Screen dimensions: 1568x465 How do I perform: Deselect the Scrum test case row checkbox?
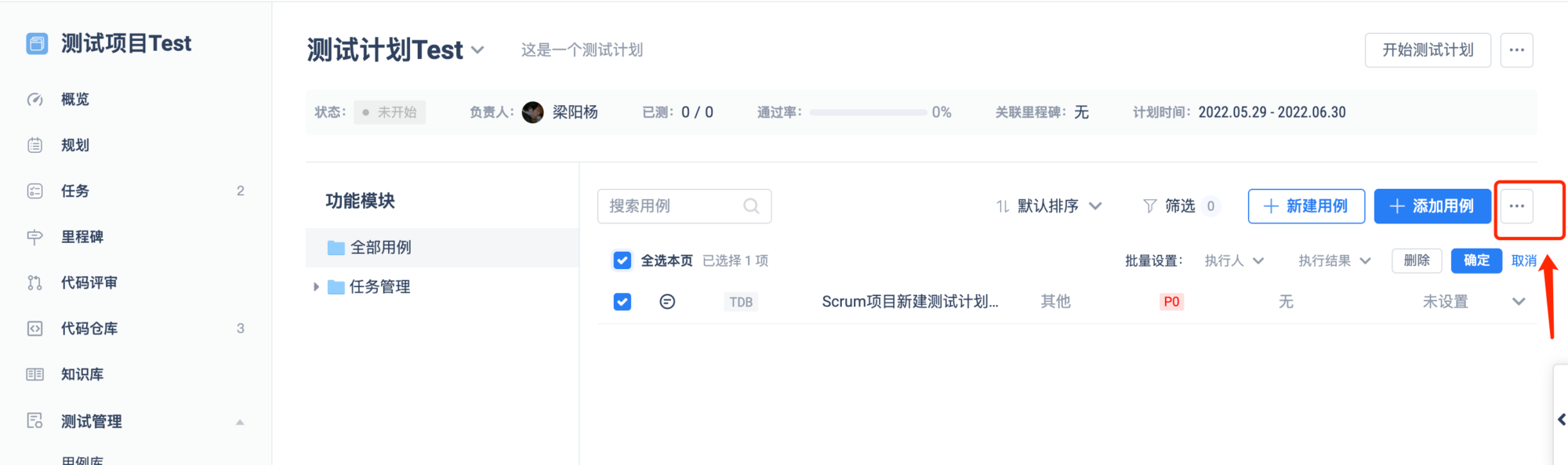(622, 302)
